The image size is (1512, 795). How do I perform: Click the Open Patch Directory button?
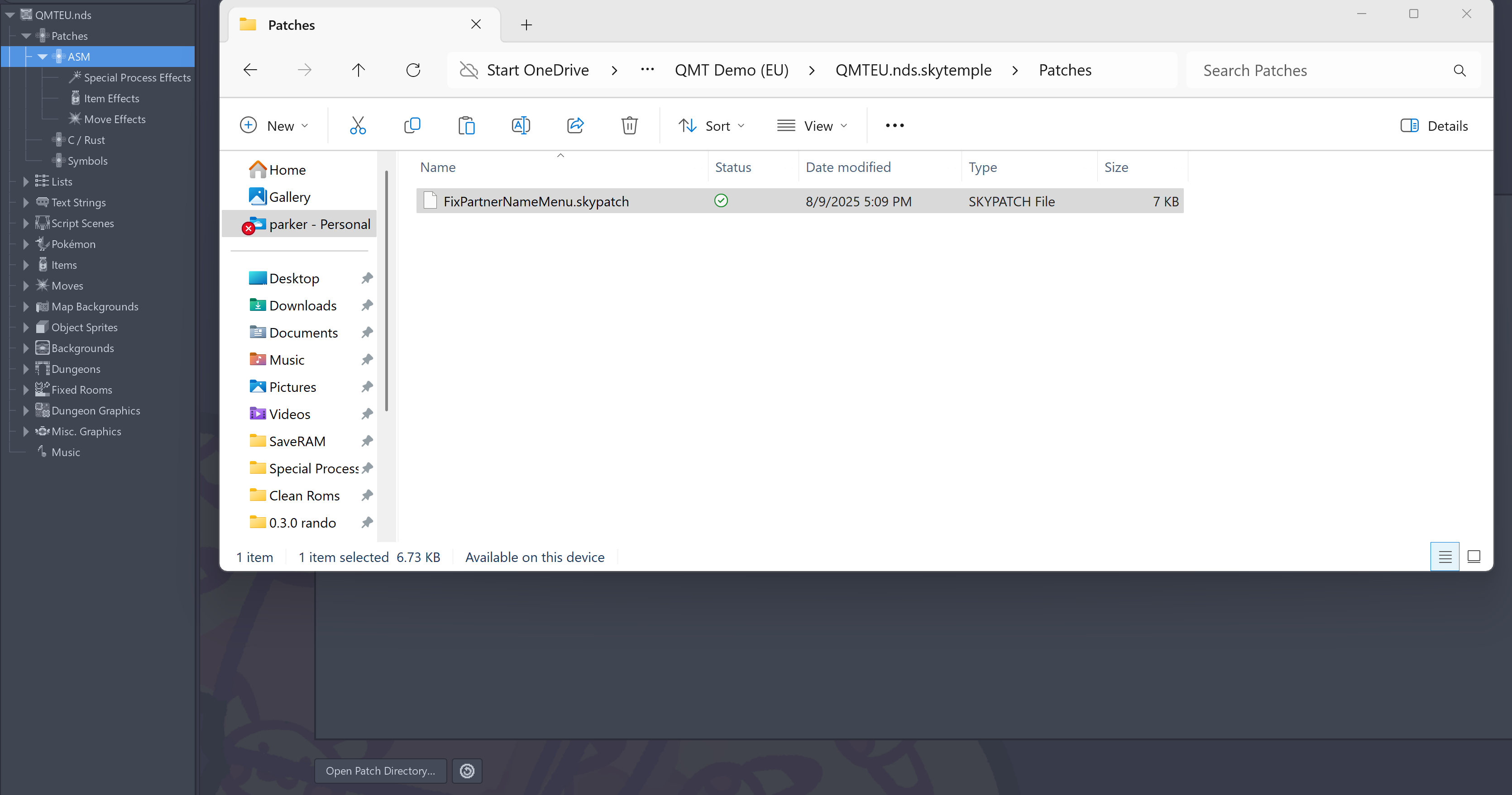pyautogui.click(x=380, y=771)
